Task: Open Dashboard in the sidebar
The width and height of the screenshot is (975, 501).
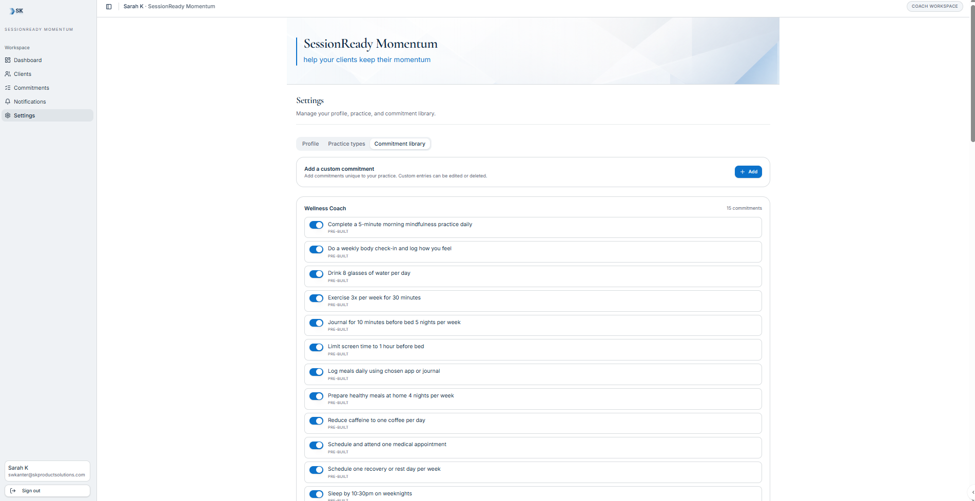Action: tap(47, 60)
